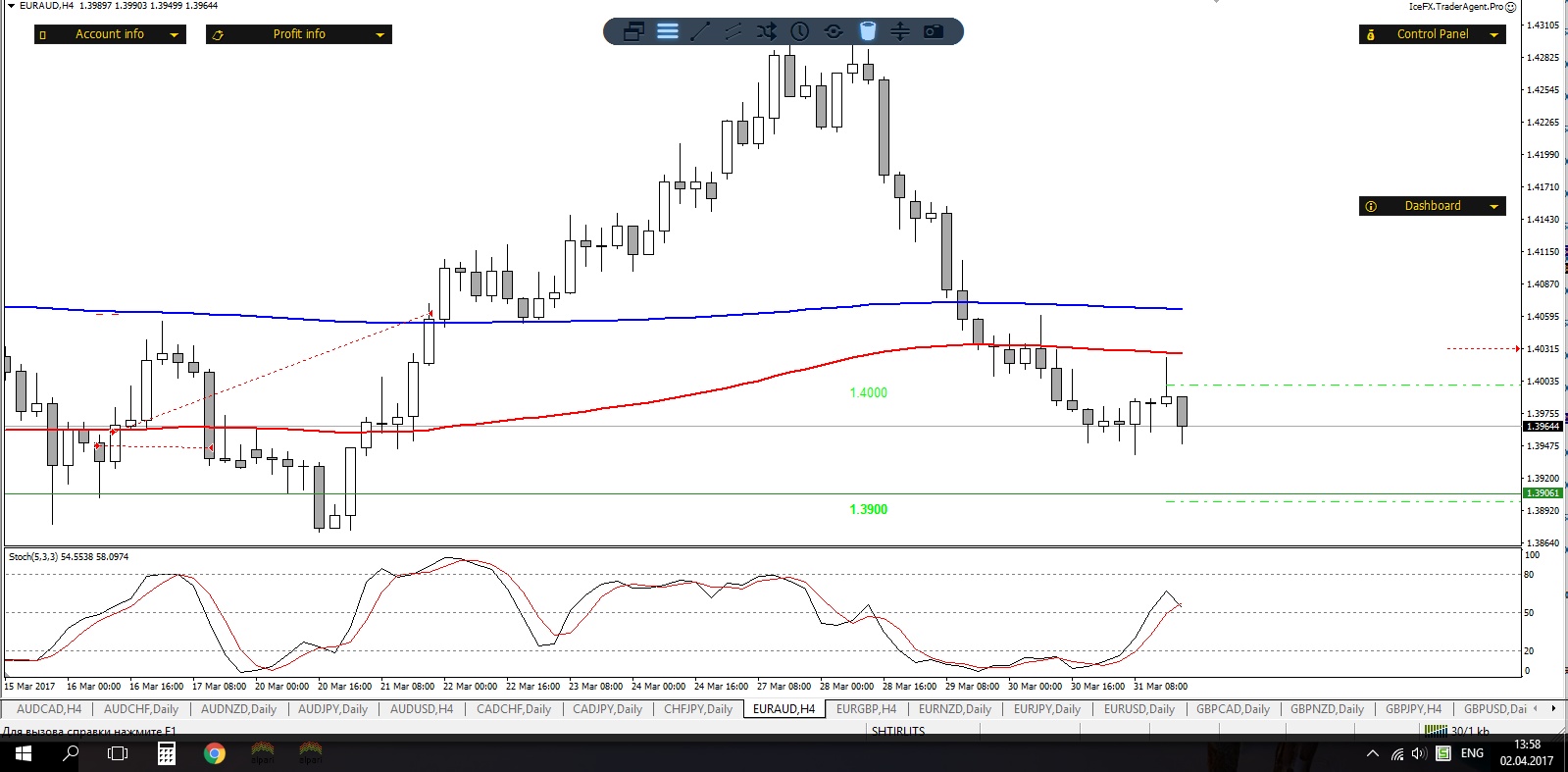Expand the Dashboard dropdown arrow
The width and height of the screenshot is (1568, 772).
tap(1494, 207)
